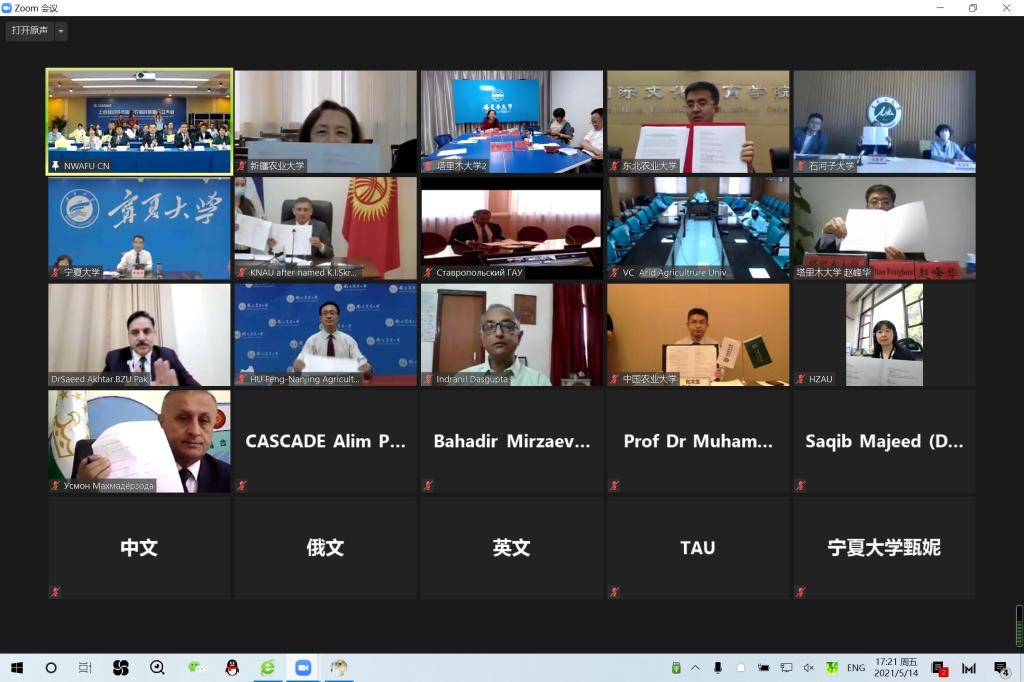1024x682 pixels.
Task: Click the pin icon on NWAFU CN
Action: (x=55, y=166)
